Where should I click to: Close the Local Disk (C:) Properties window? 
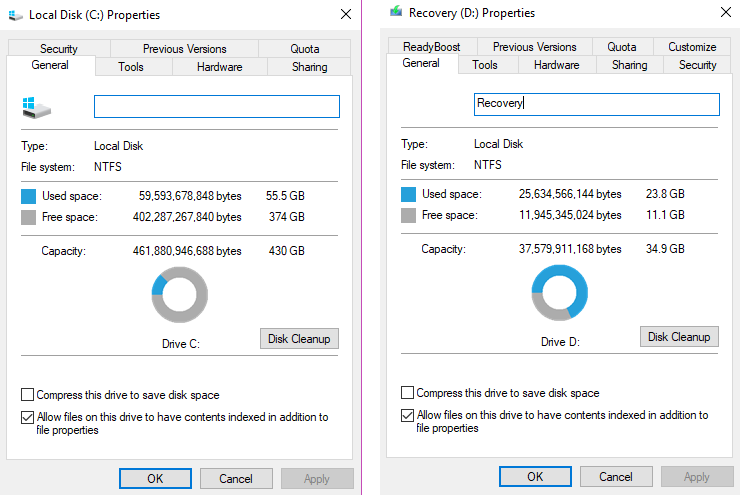point(346,14)
